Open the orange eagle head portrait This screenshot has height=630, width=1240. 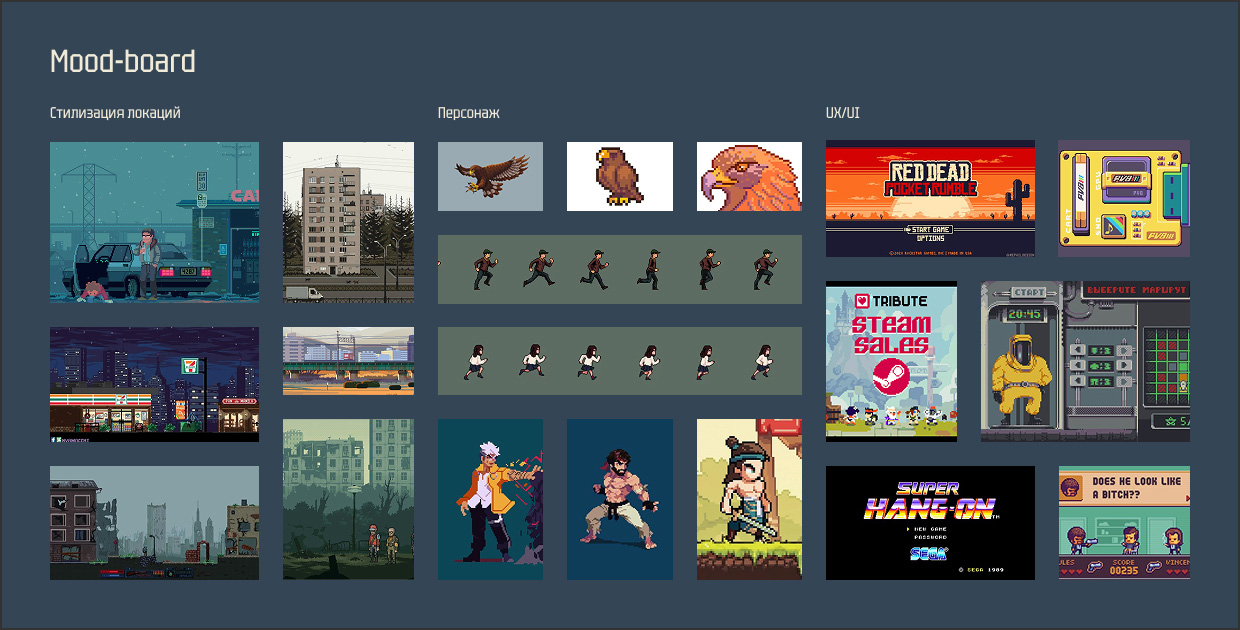click(749, 176)
